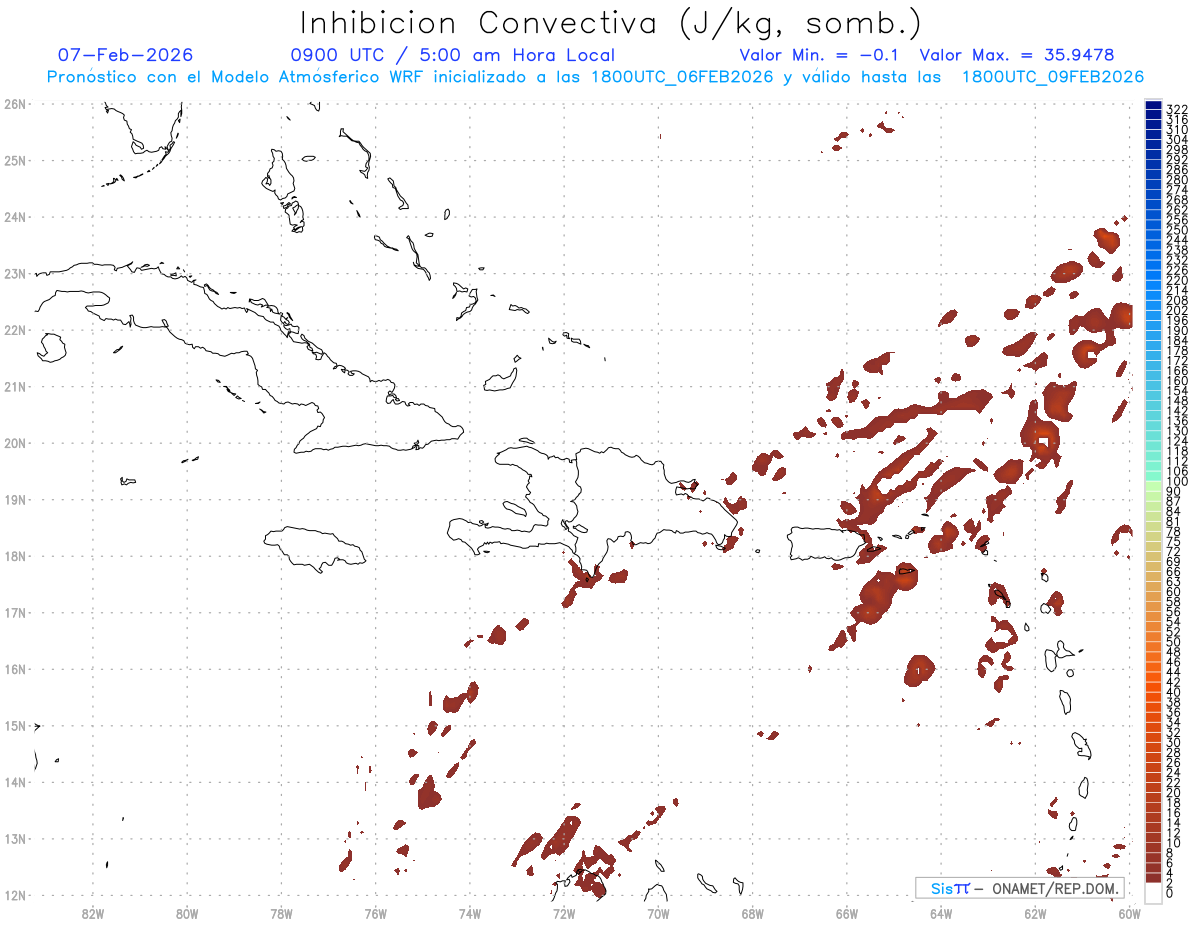Image resolution: width=1200 pixels, height=927 pixels.
Task: Select the 20N latitude label
Action: 16,443
